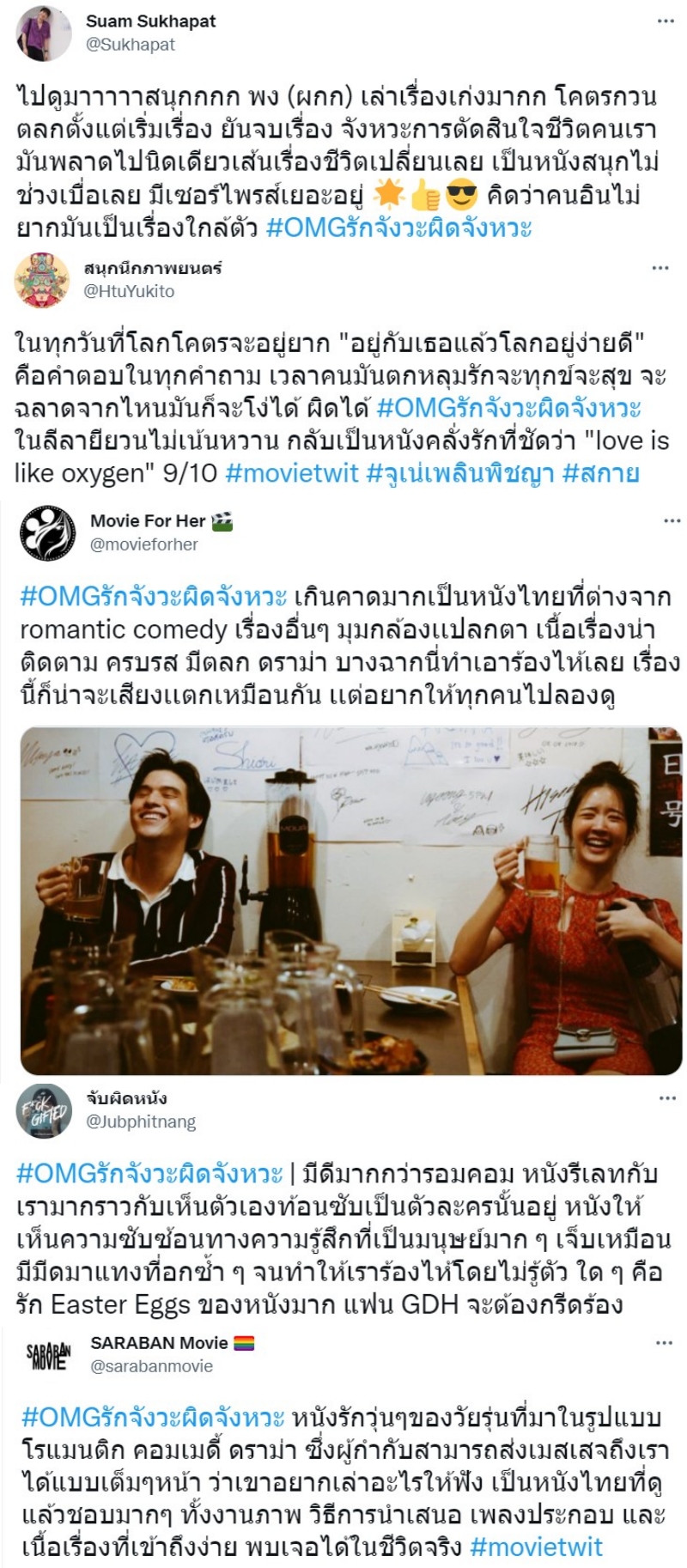Click the @Jubphitnang username
Viewport: 687px width, 1568px height.
click(x=141, y=1121)
